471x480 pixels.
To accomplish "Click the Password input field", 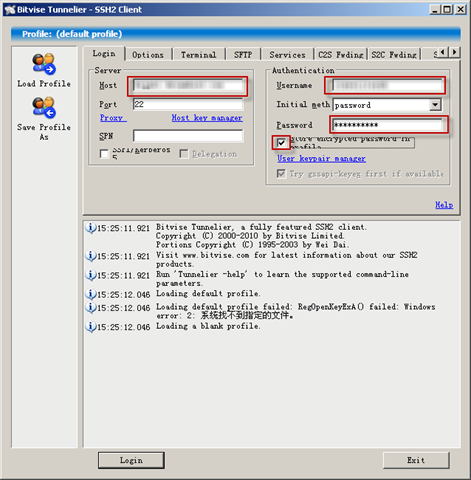I will click(387, 125).
